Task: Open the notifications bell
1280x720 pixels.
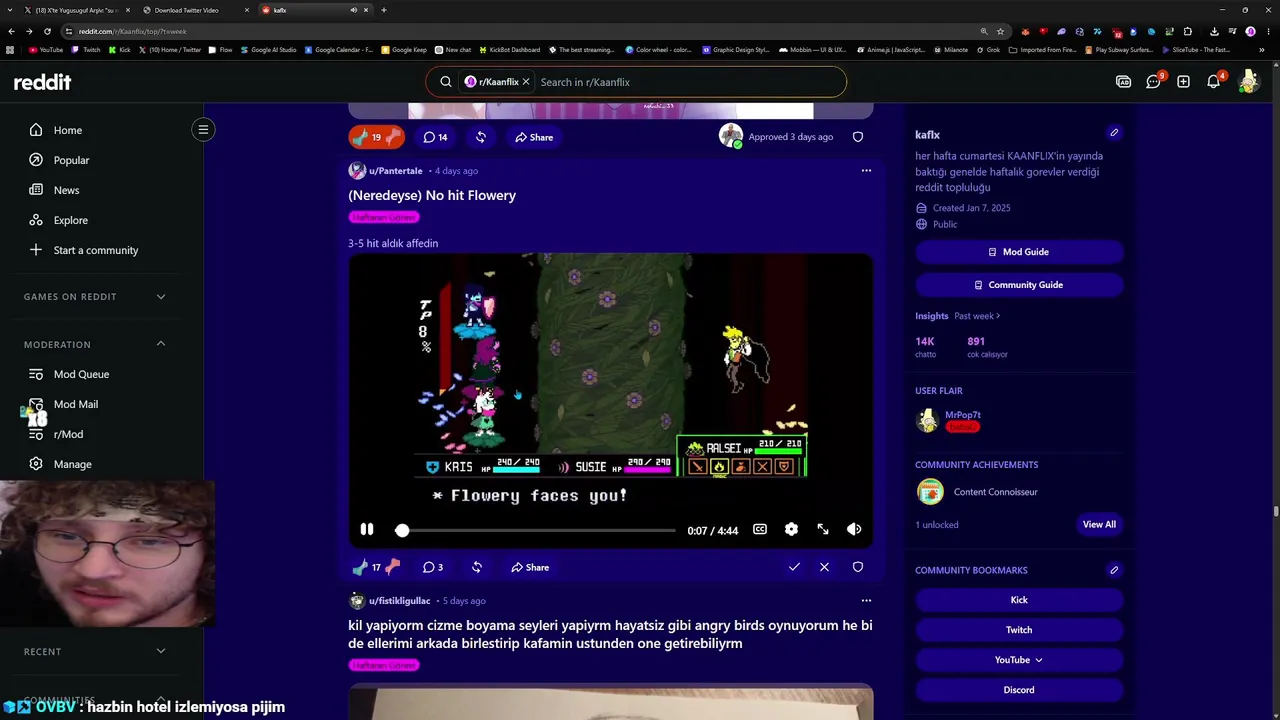Action: click(x=1213, y=82)
